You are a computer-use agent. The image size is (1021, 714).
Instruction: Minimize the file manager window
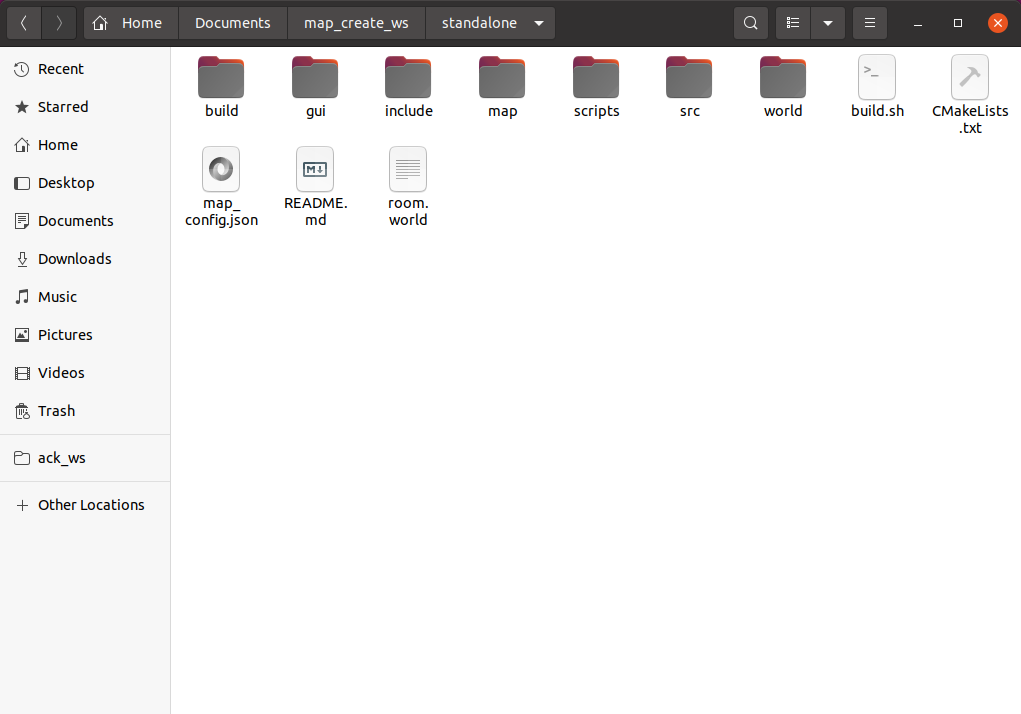[918, 23]
